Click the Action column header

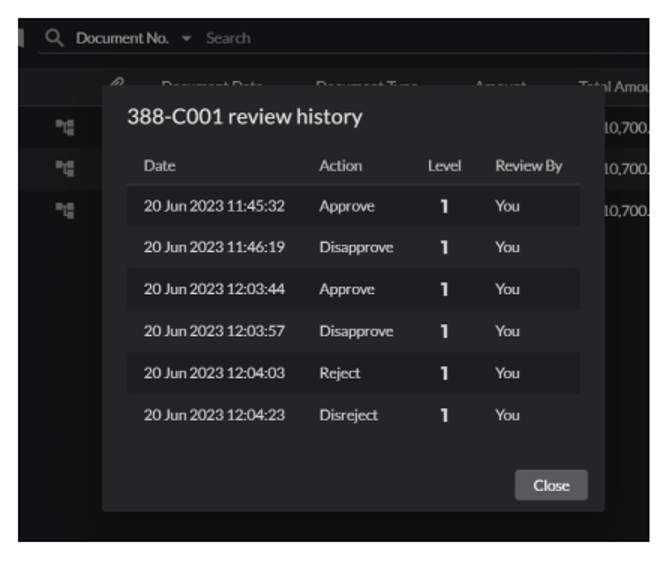340,166
